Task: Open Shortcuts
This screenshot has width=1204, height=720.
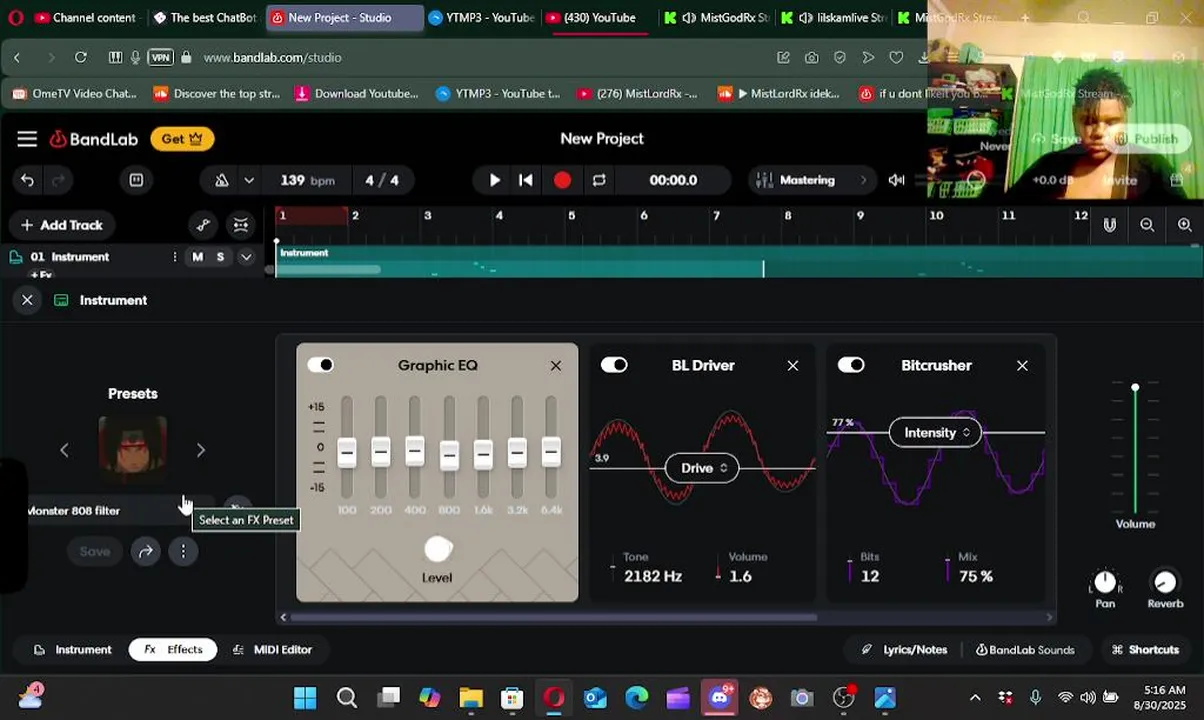Action: (x=1145, y=650)
